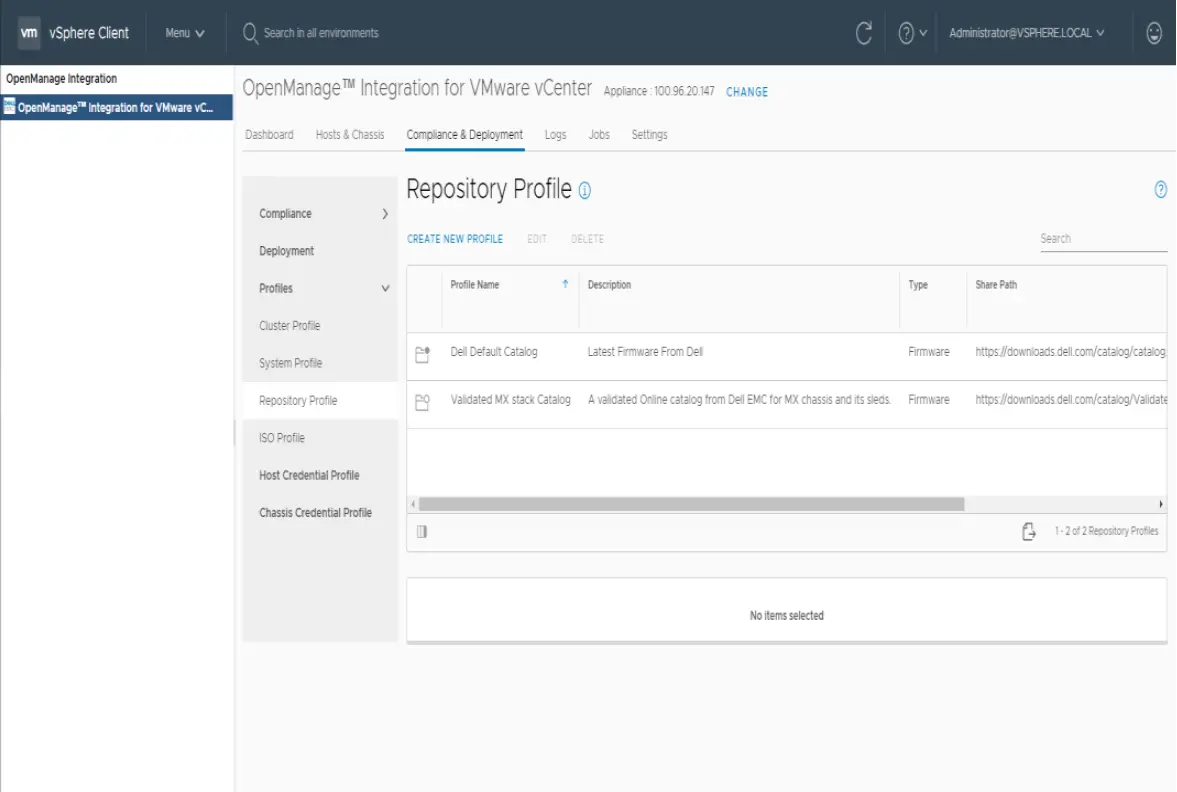1177x792 pixels.
Task: Select the Compliance & Deployment tab
Action: [465, 135]
